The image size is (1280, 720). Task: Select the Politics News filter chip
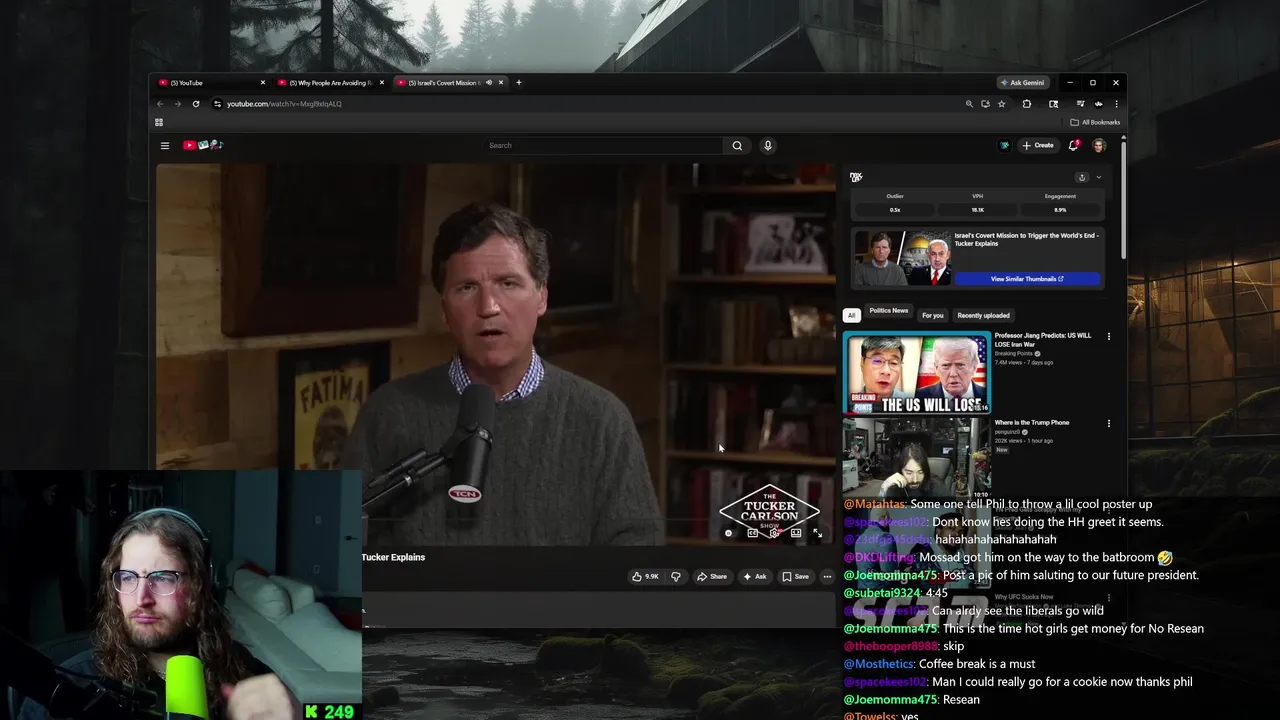888,312
